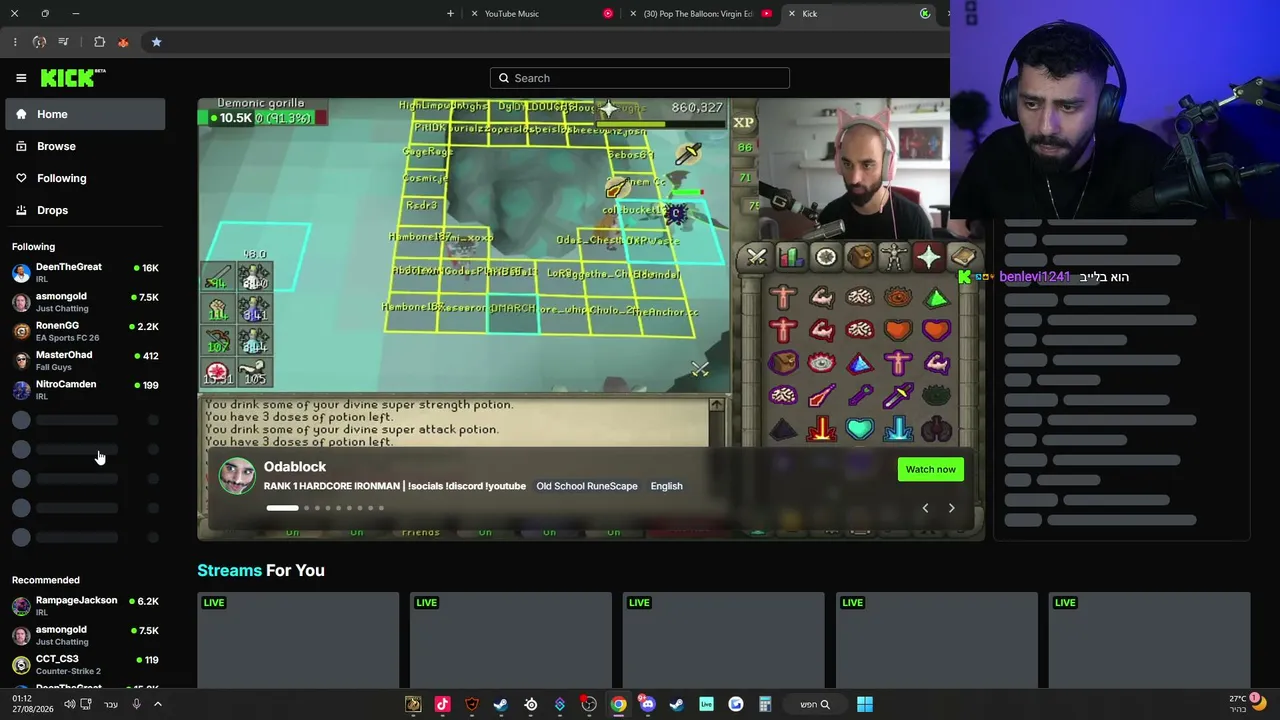This screenshot has height=720, width=1280.
Task: Expand the system tray hidden icons chevron
Action: (157, 704)
